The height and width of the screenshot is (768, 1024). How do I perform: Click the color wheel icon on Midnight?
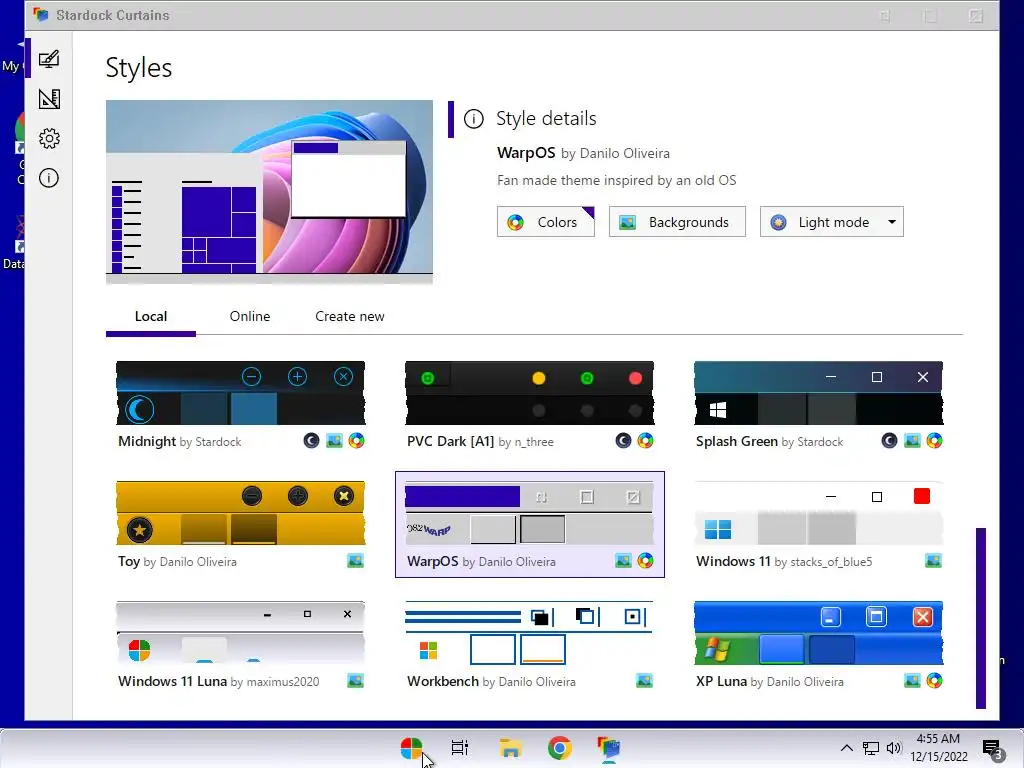click(x=357, y=441)
